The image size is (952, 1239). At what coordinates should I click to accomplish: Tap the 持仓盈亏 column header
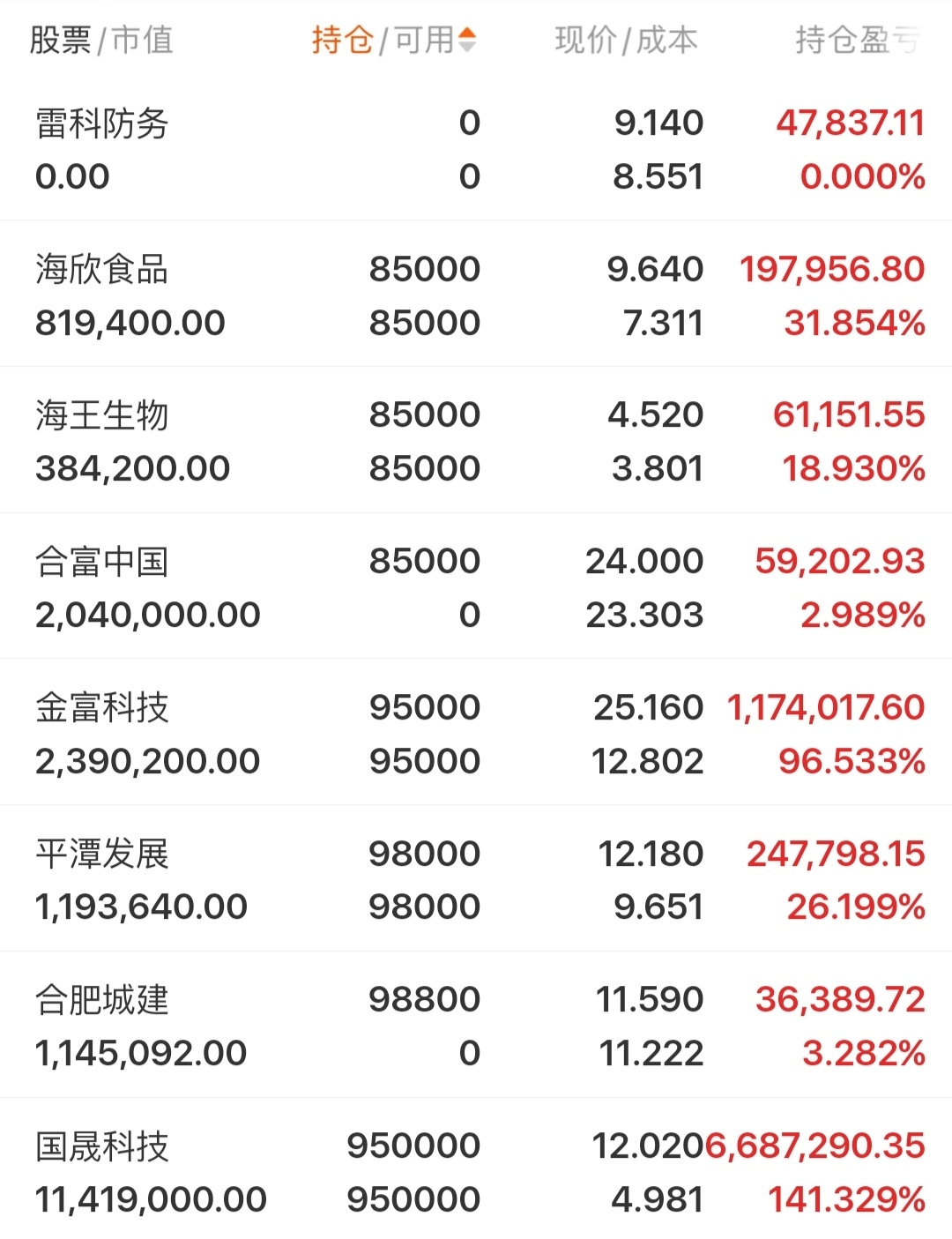point(857,40)
